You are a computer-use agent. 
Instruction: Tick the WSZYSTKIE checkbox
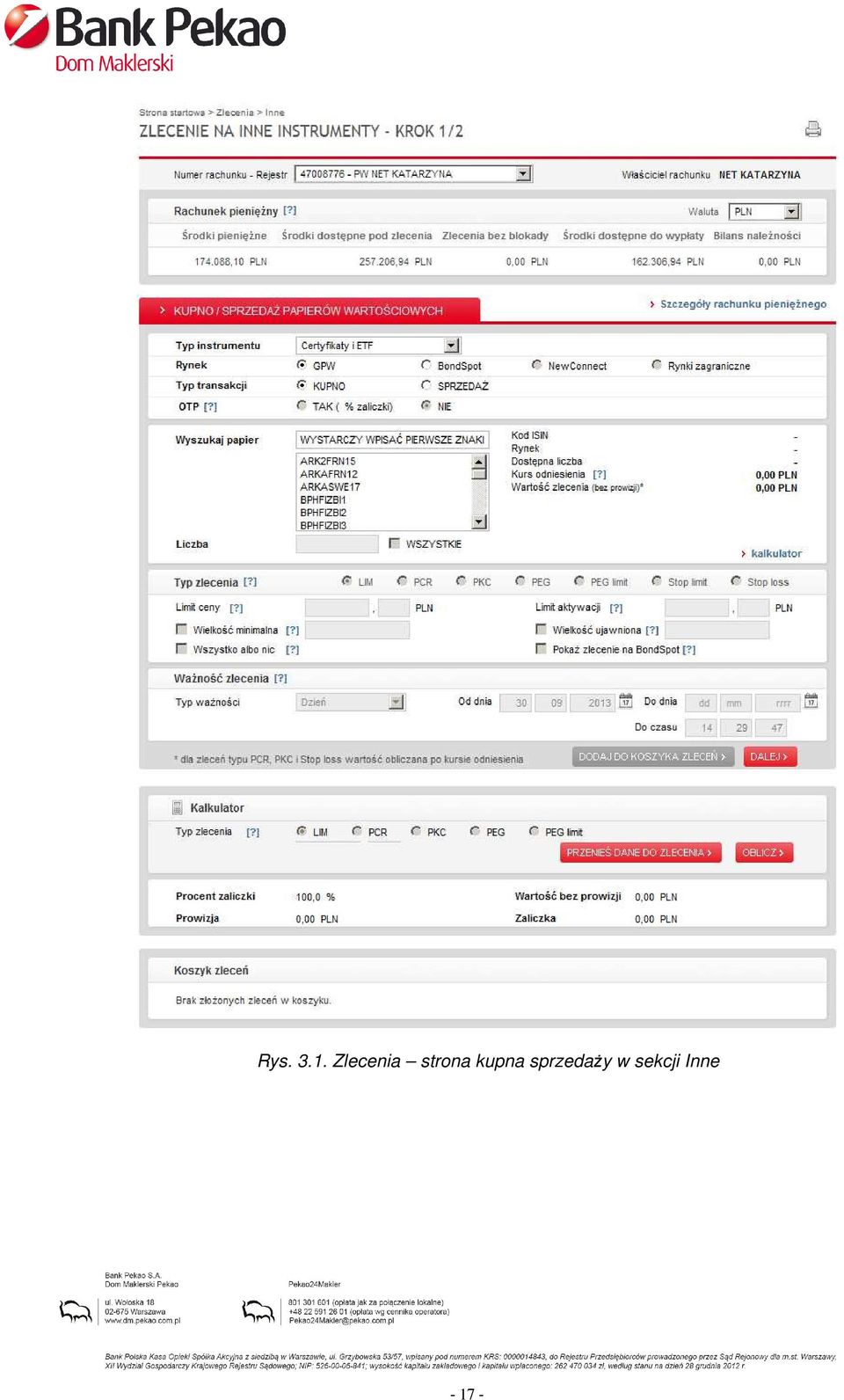[x=395, y=543]
